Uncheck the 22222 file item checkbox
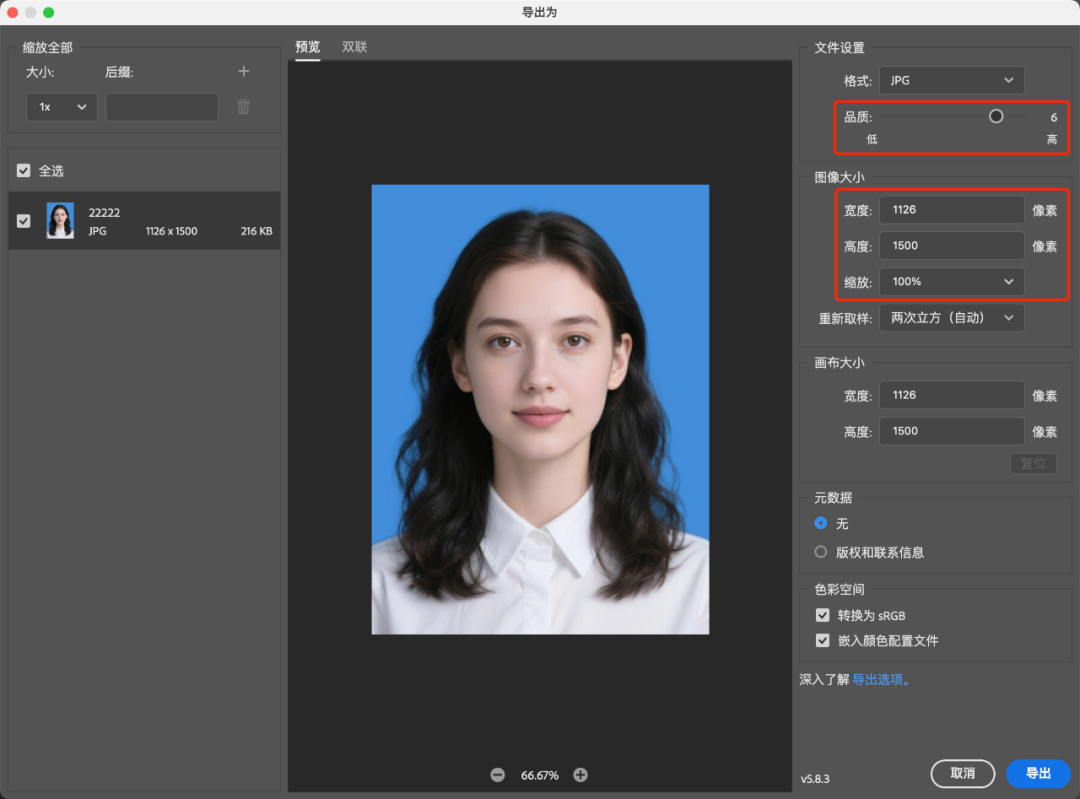The width and height of the screenshot is (1080, 799). pos(24,221)
